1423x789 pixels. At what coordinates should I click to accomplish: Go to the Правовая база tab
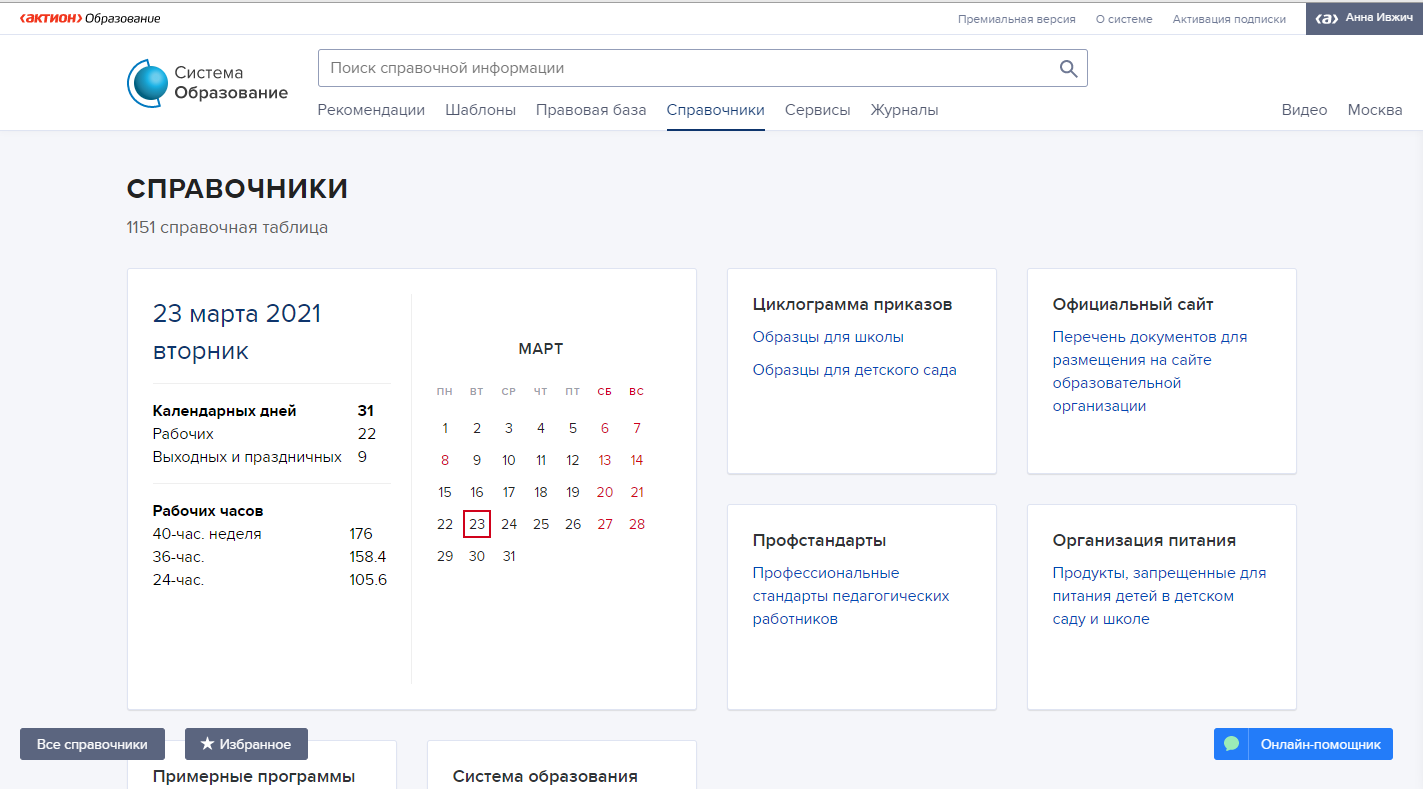click(591, 110)
